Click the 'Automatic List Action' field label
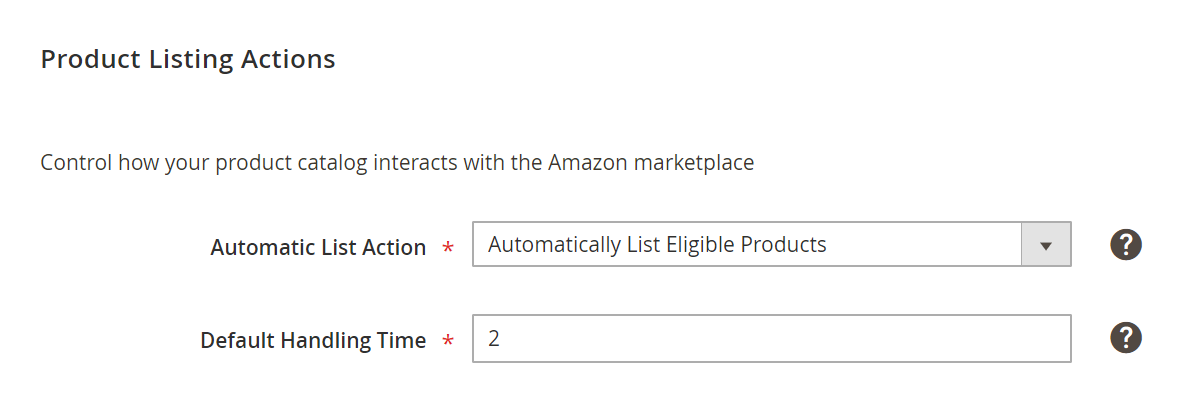1190x401 pixels. click(318, 248)
